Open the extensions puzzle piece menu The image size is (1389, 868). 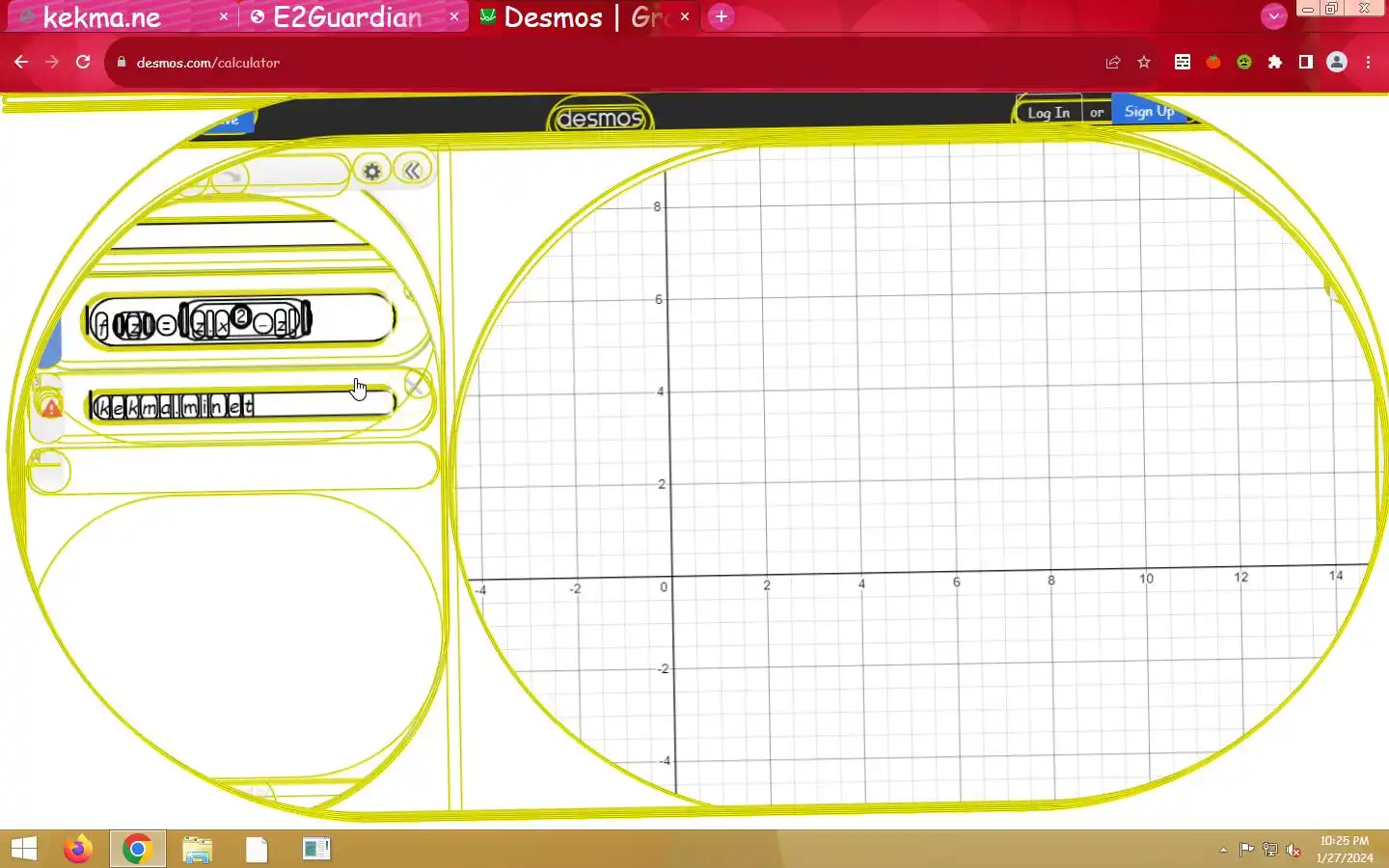[1275, 63]
